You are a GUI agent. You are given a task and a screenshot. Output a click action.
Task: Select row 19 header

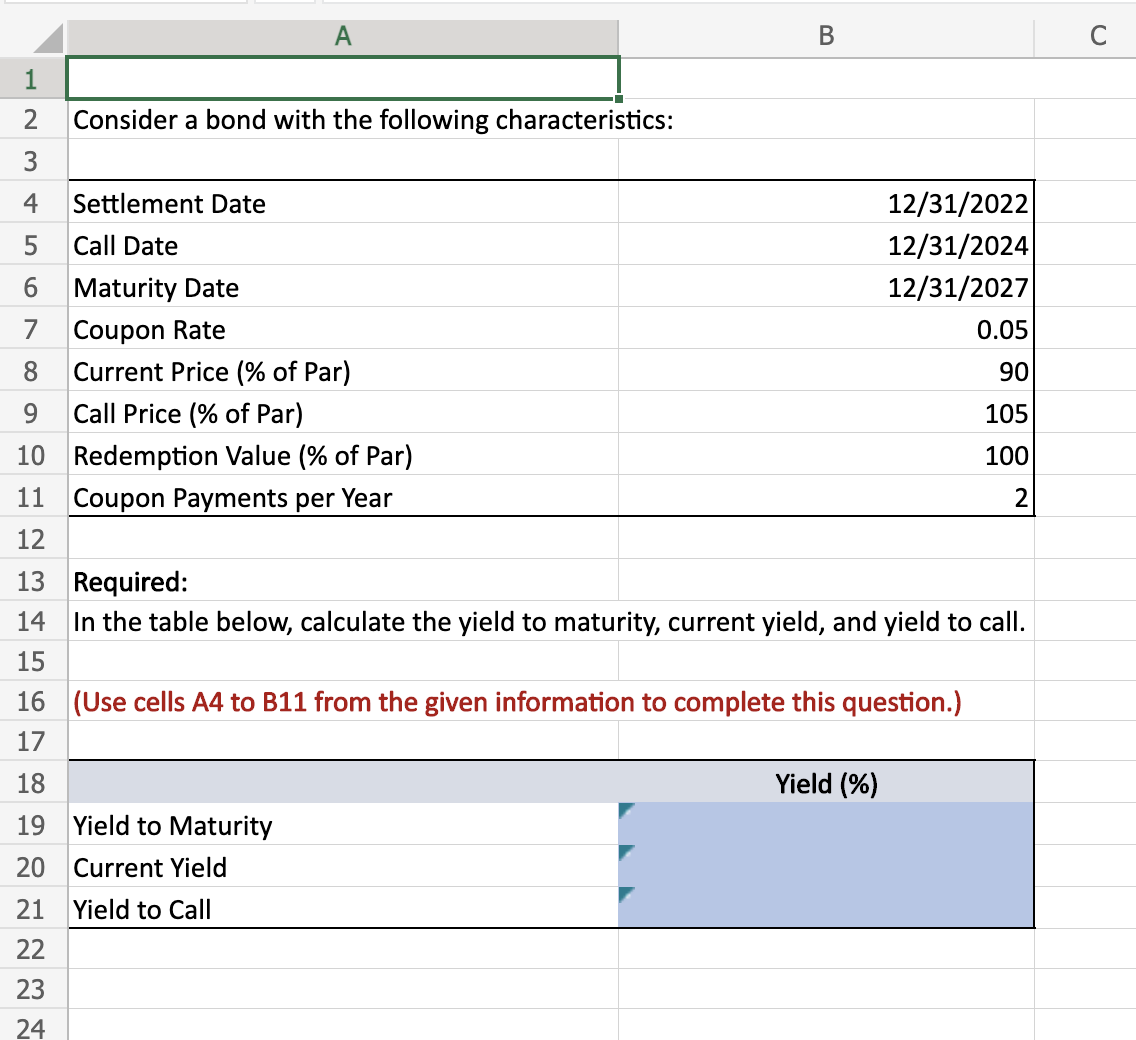click(x=32, y=825)
